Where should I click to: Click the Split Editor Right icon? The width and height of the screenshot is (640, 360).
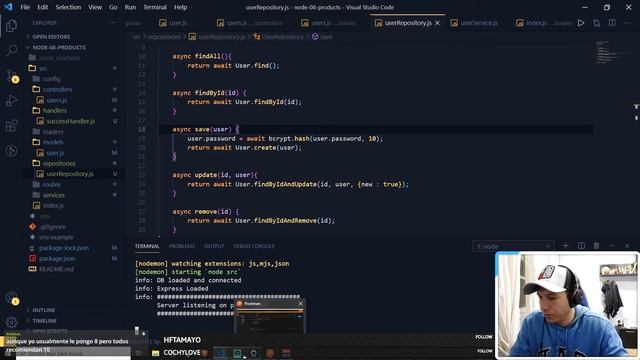click(x=612, y=23)
